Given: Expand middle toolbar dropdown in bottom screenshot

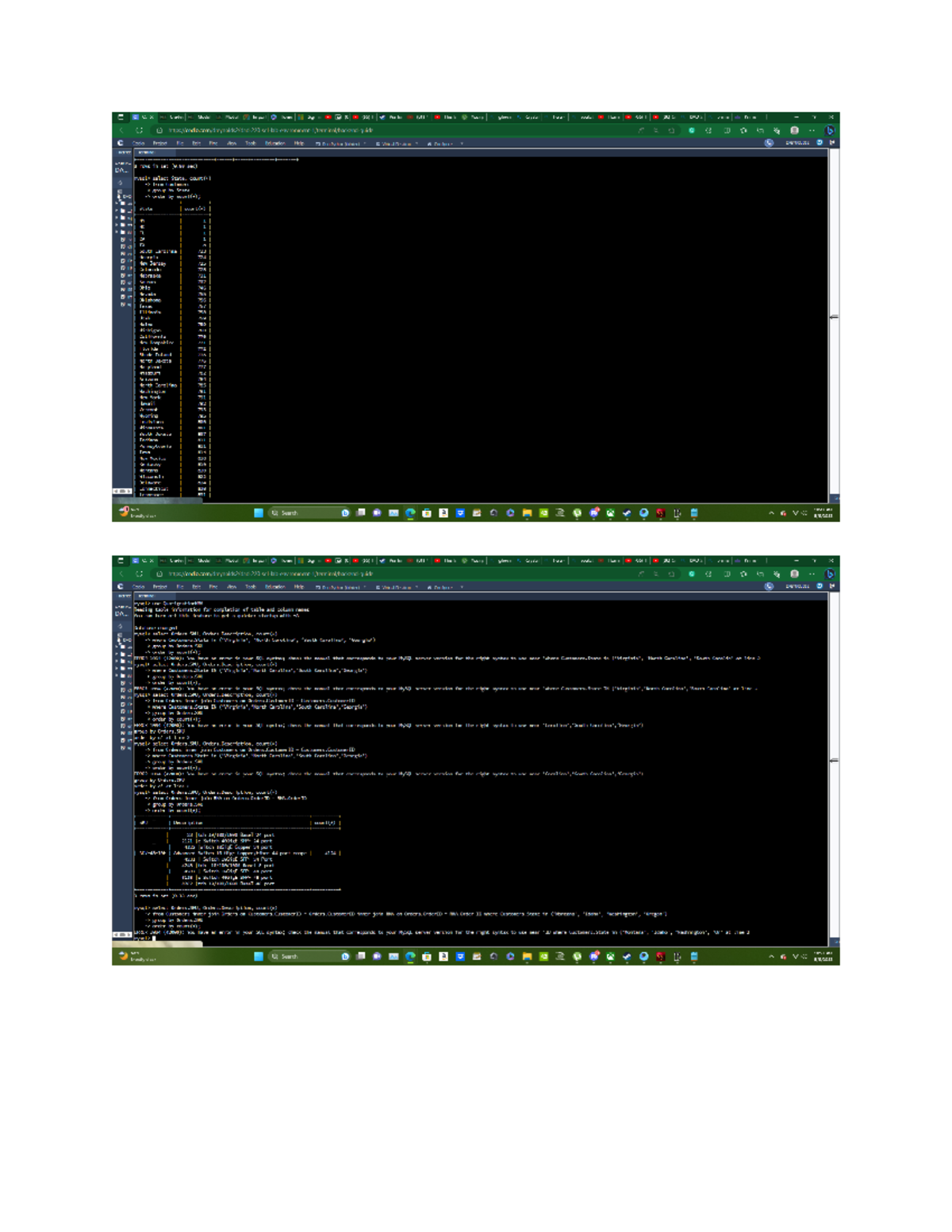Looking at the screenshot, I should click(x=397, y=587).
